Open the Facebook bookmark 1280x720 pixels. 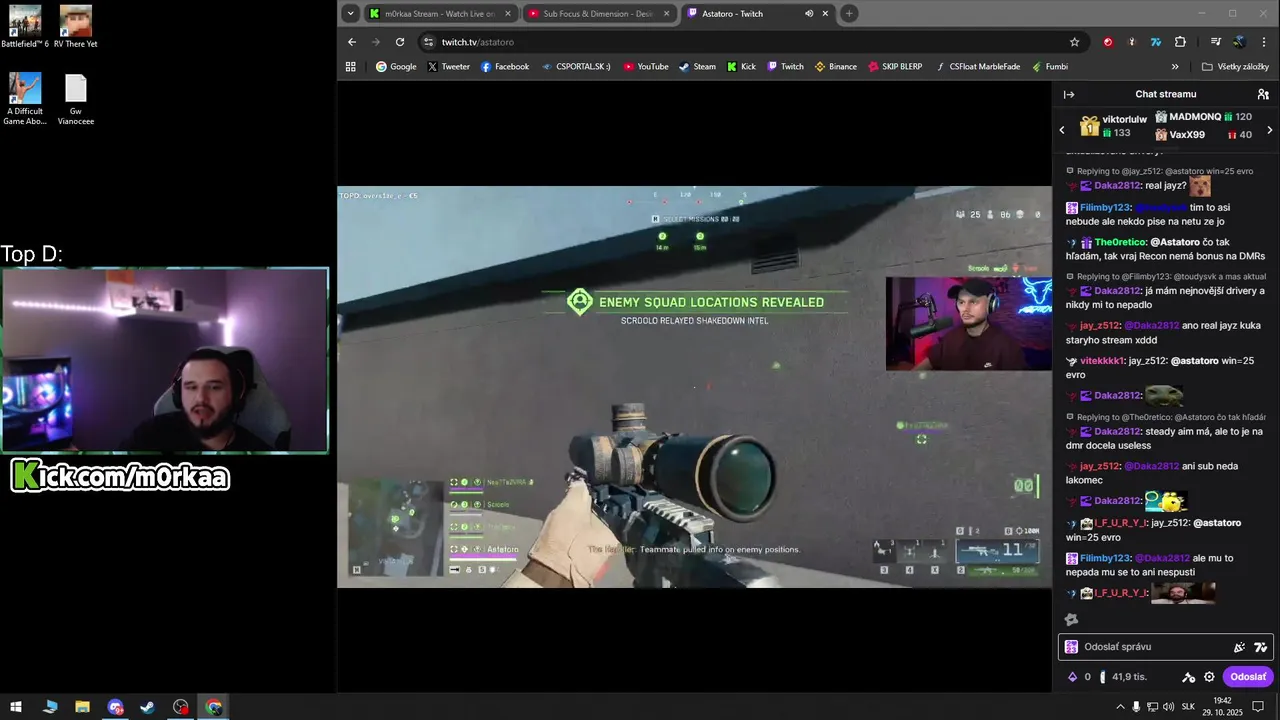point(505,67)
